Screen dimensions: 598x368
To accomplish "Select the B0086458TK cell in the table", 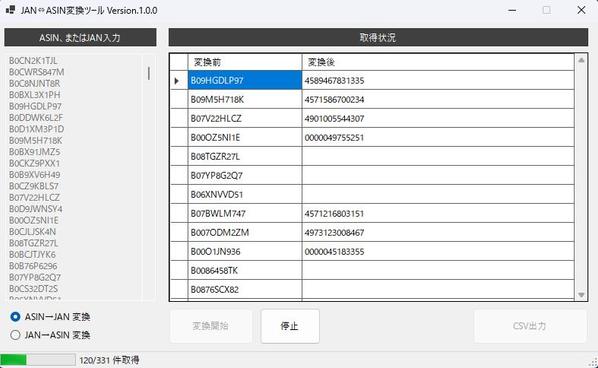I will (x=245, y=270).
